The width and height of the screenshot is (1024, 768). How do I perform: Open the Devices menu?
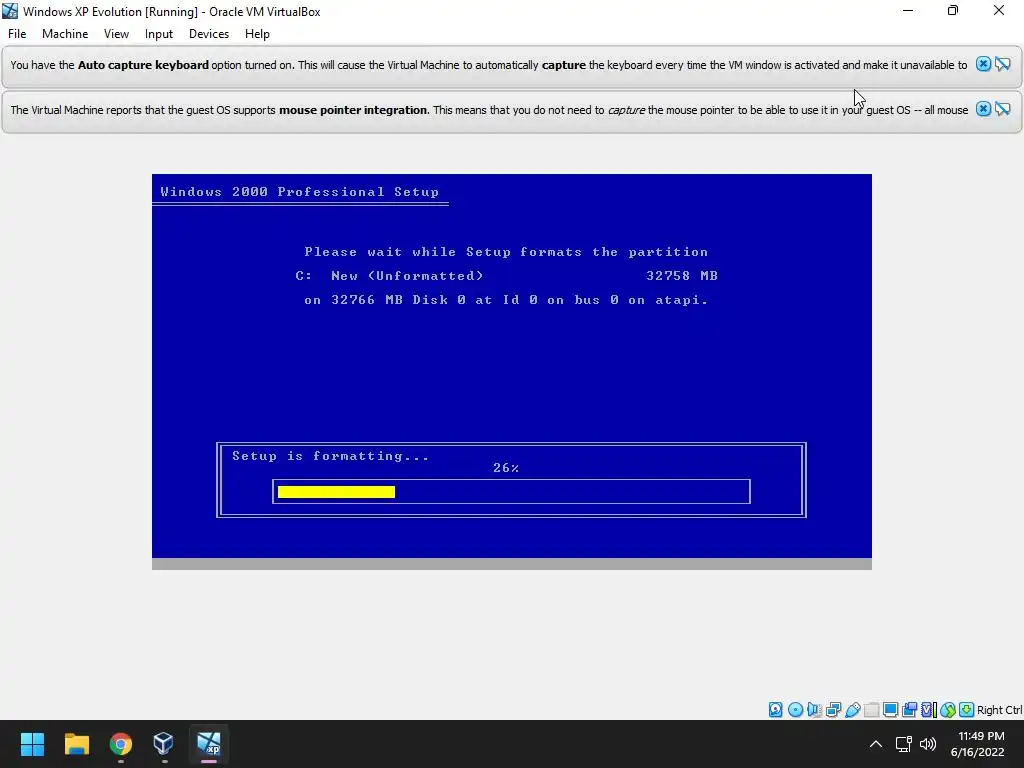point(209,34)
